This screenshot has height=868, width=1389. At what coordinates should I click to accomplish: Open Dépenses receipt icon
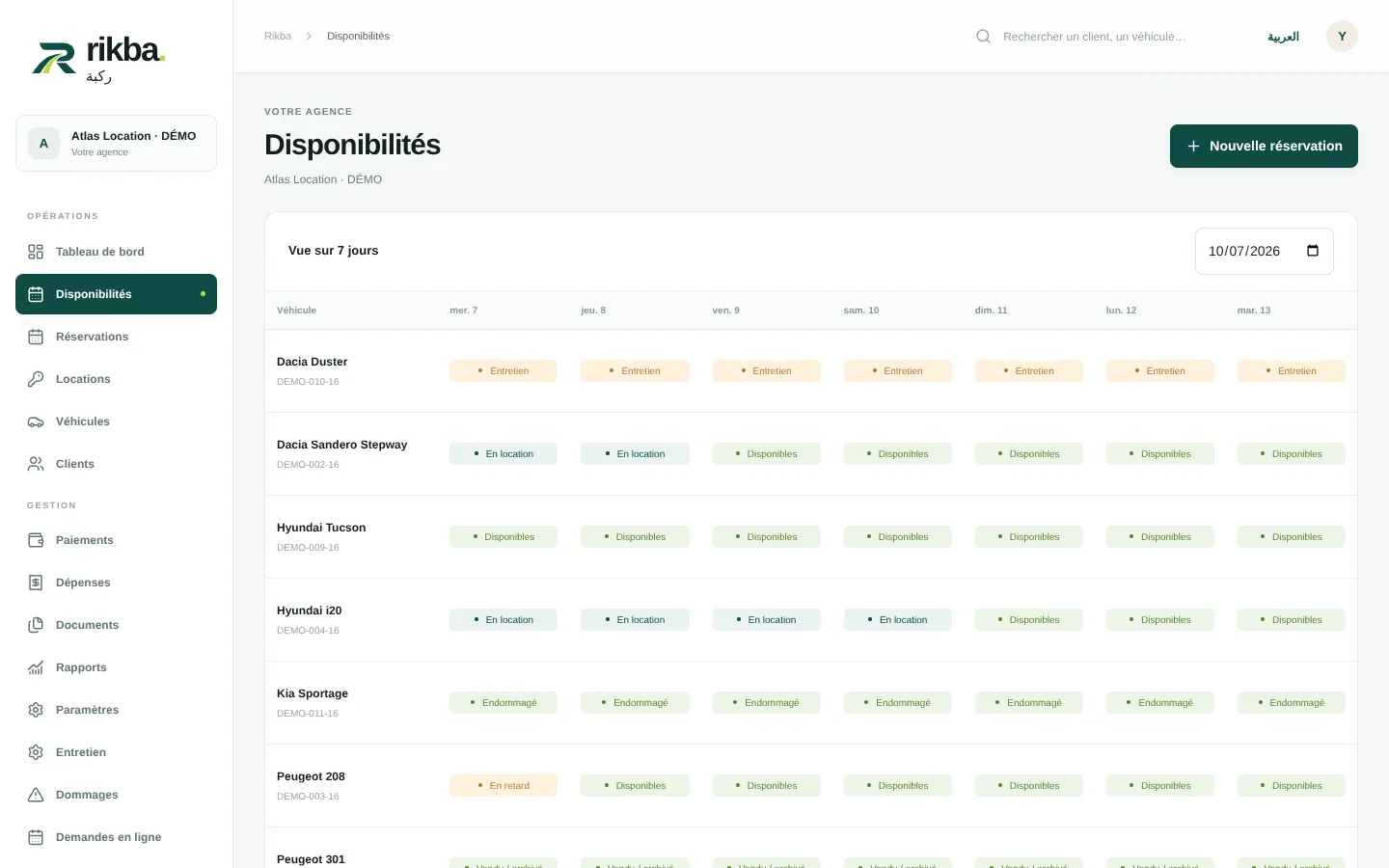(x=36, y=583)
